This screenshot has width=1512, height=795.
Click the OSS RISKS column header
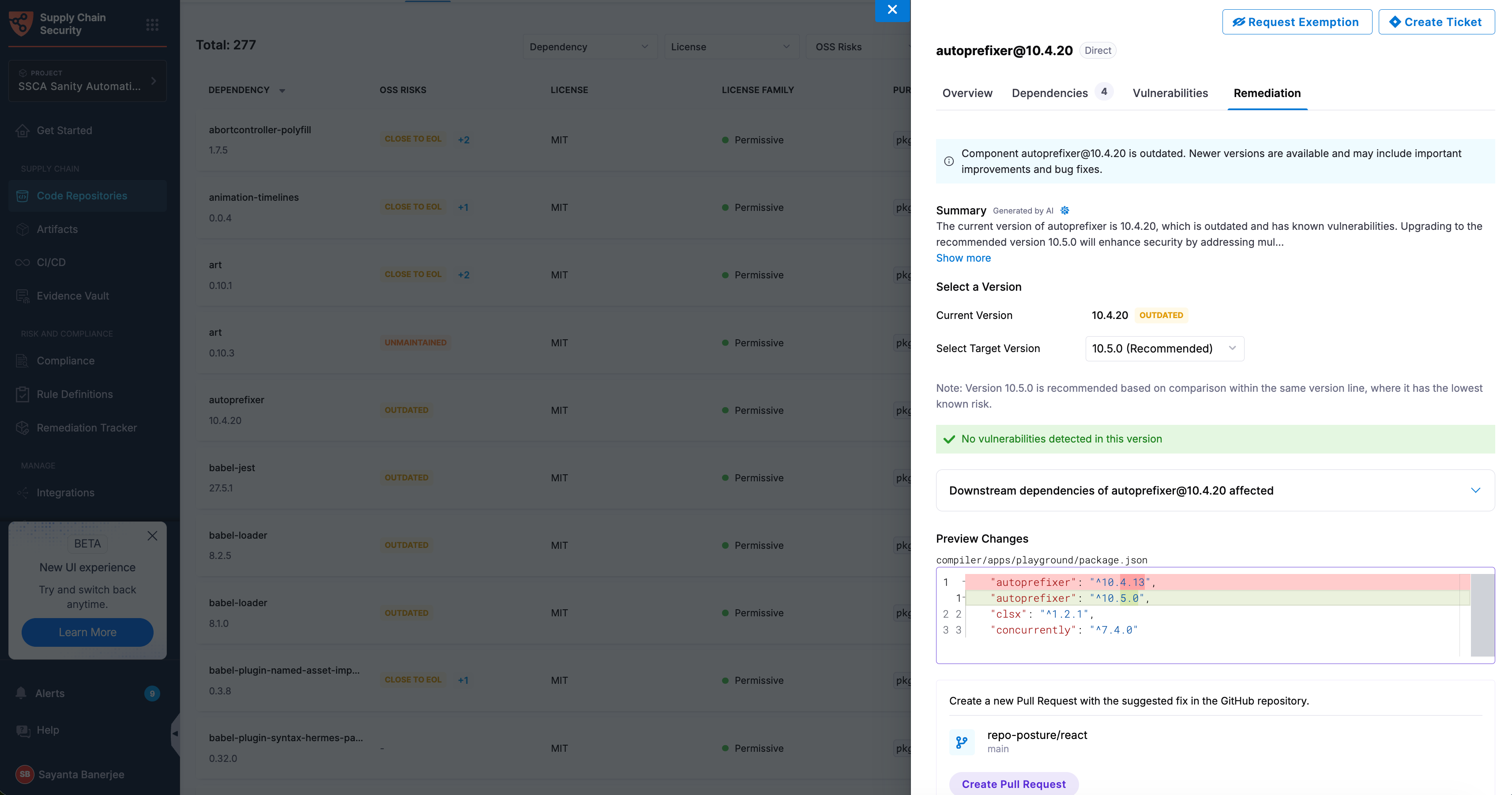[x=402, y=90]
